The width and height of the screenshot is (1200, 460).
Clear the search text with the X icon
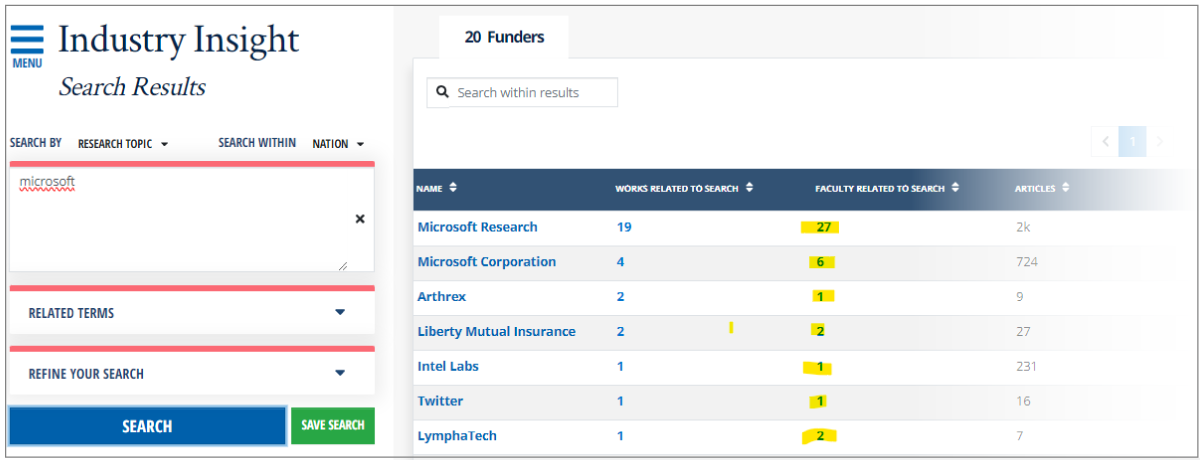pos(360,219)
